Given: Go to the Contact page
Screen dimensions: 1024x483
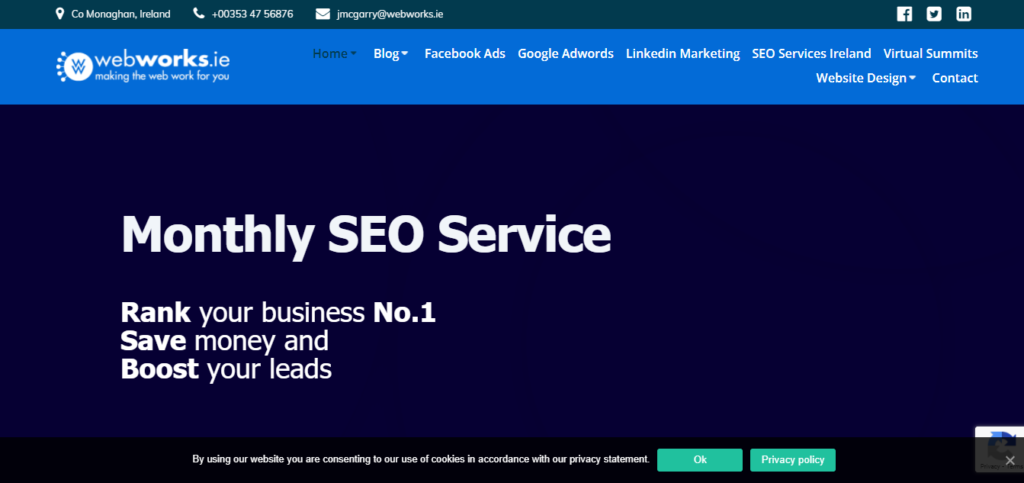Looking at the screenshot, I should coord(955,78).
